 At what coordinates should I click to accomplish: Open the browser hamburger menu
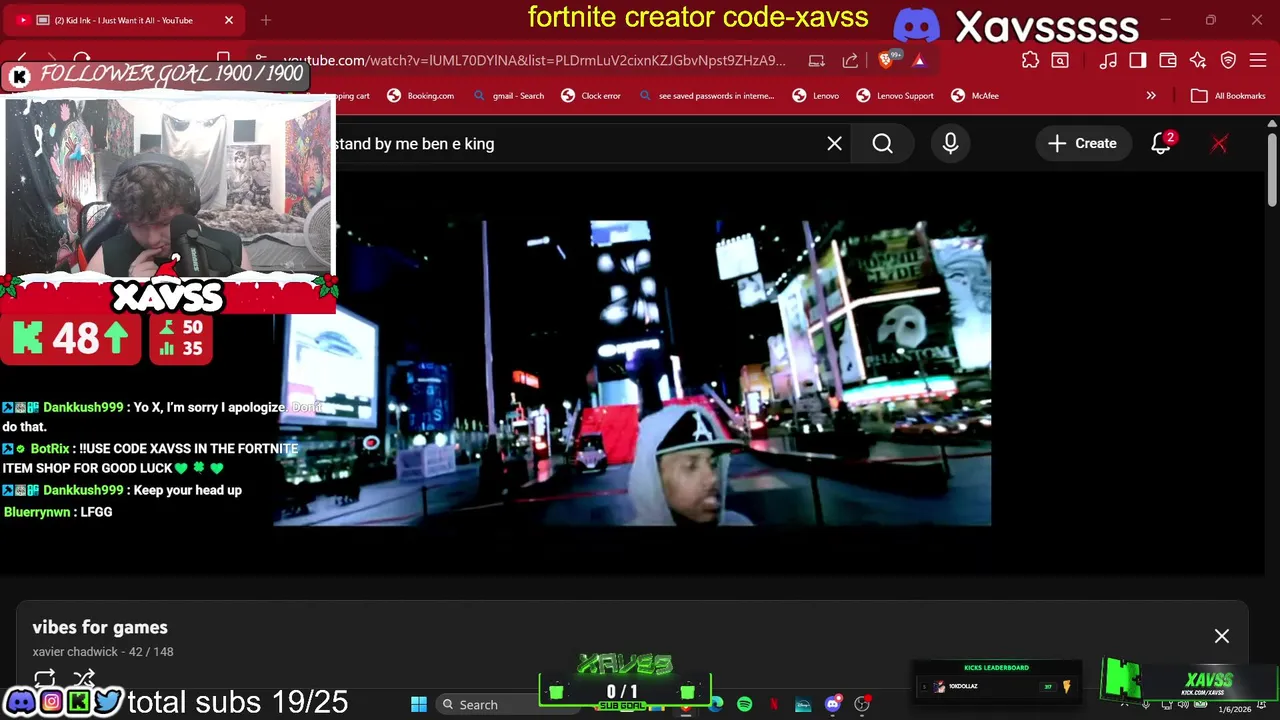pyautogui.click(x=1258, y=61)
